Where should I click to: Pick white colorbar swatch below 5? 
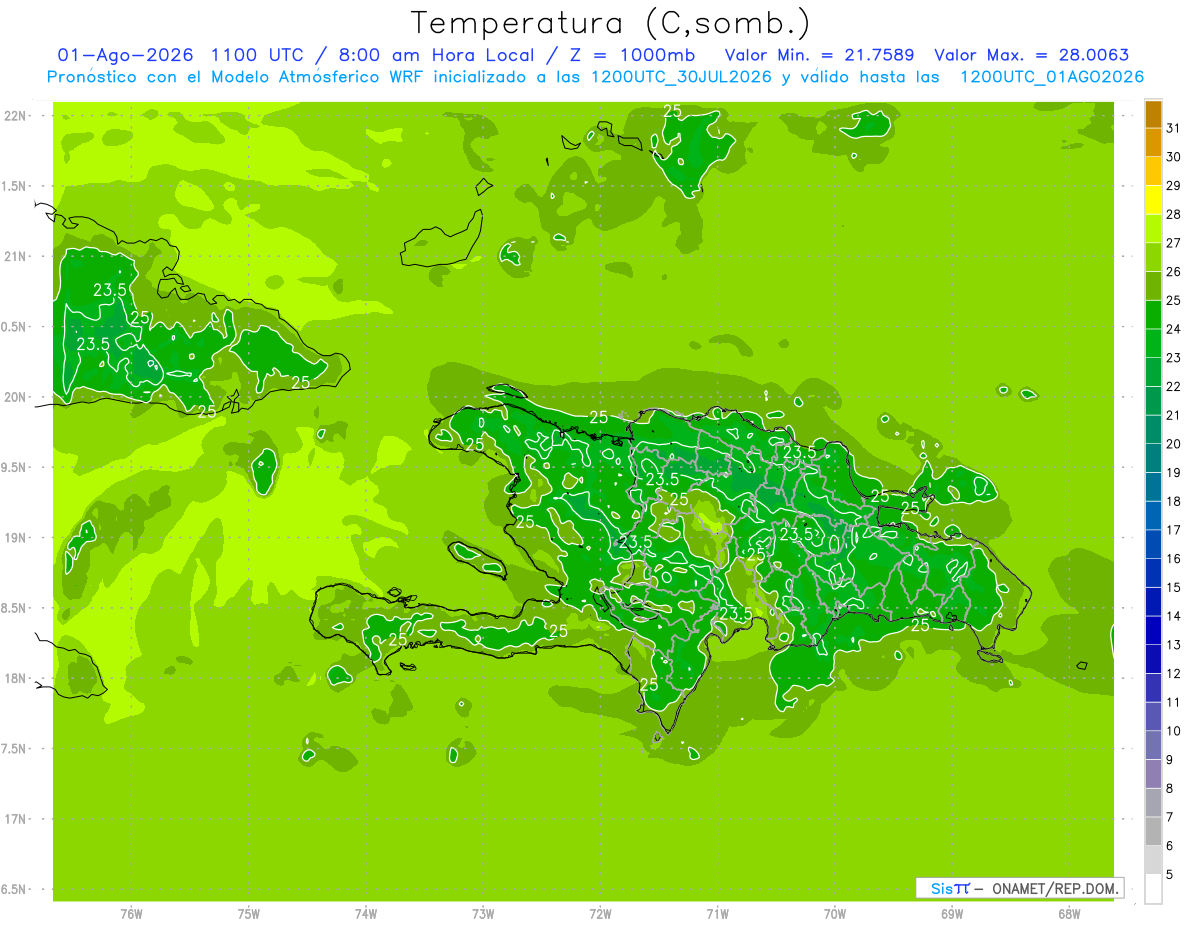[x=1154, y=889]
